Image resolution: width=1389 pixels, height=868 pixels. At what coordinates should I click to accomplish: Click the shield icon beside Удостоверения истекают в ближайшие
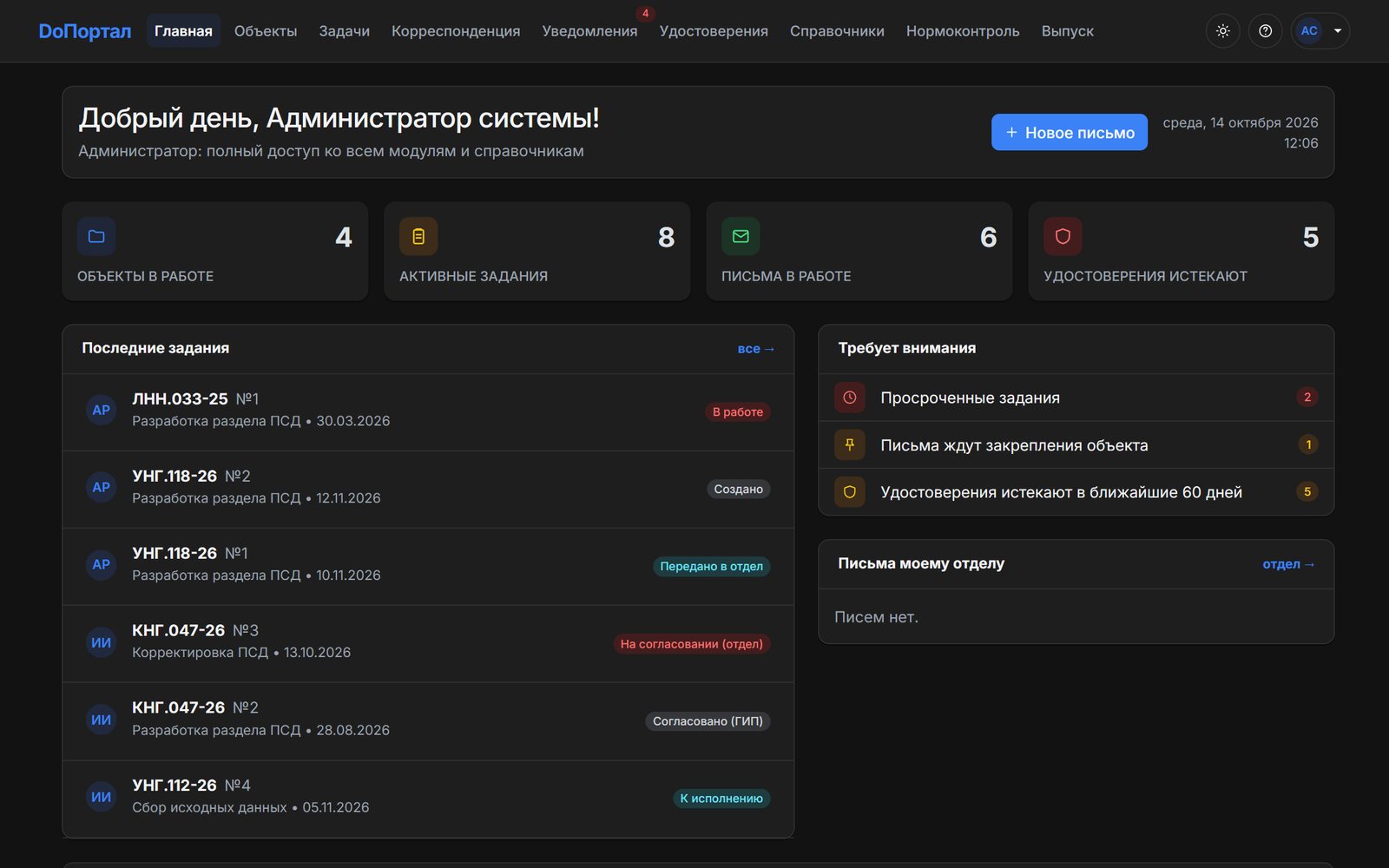pos(850,492)
